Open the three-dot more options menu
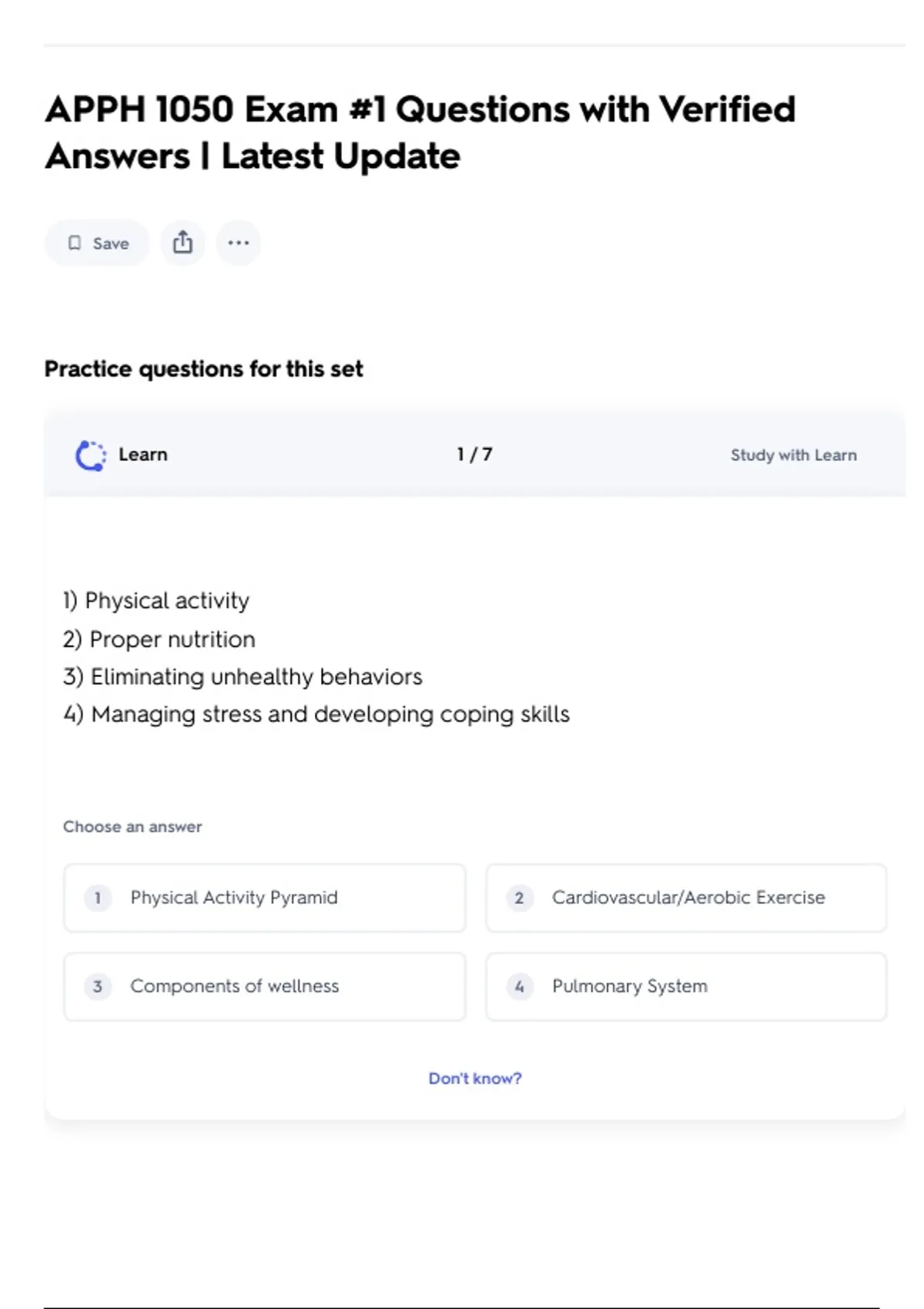The image size is (924, 1309). point(238,243)
